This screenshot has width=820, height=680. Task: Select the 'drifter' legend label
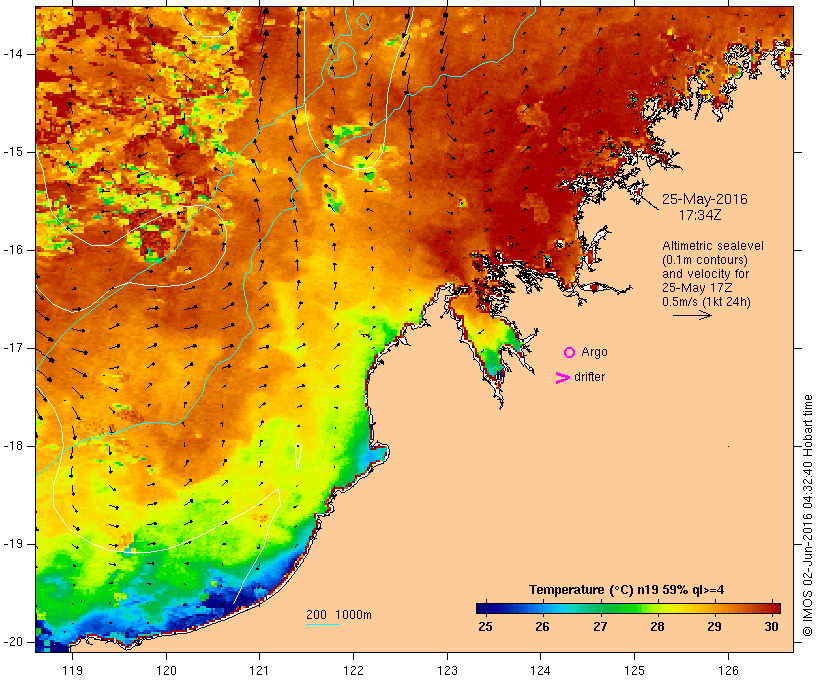(x=589, y=377)
